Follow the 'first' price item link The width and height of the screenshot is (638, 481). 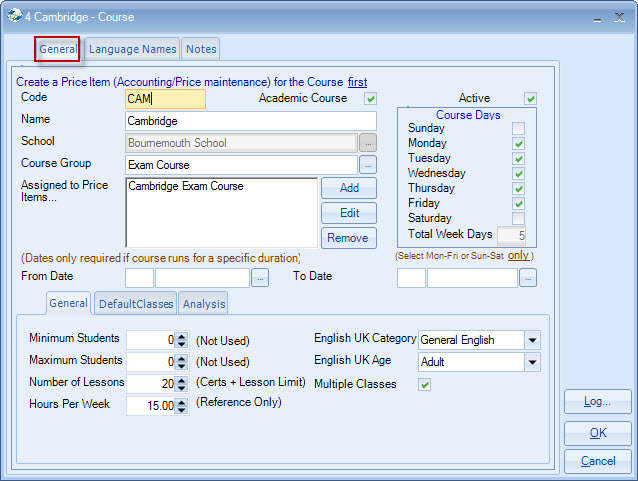(357, 82)
